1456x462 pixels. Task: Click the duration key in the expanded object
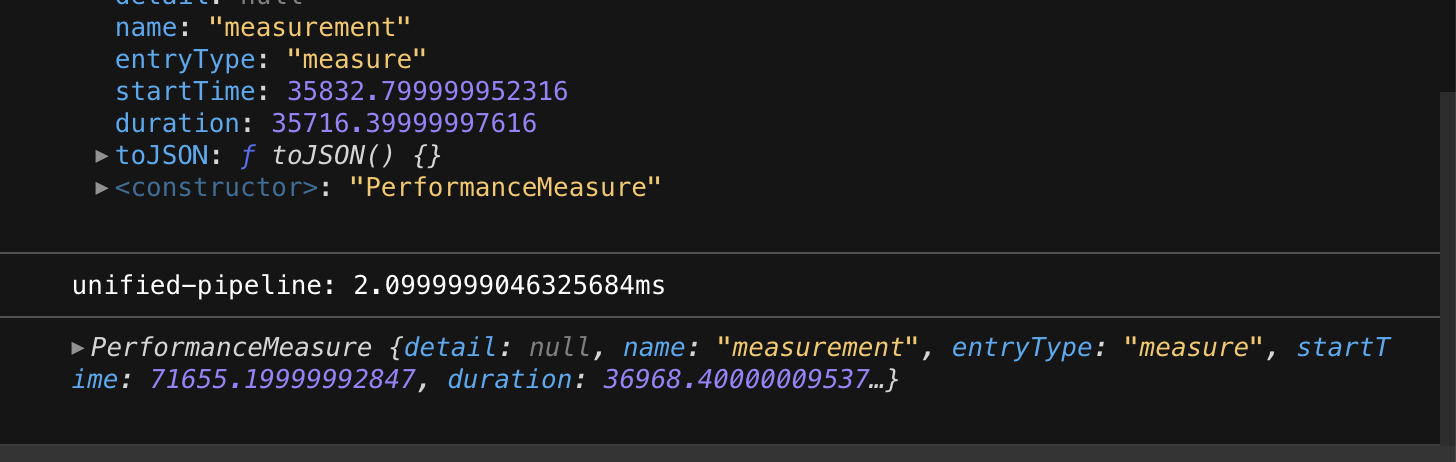(x=177, y=123)
